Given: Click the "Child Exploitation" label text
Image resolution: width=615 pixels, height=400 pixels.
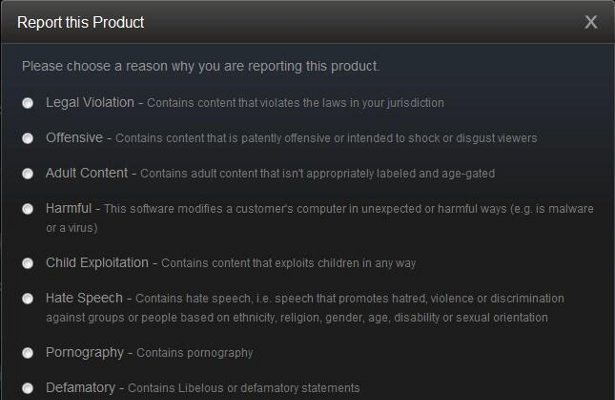Looking at the screenshot, I should (96, 263).
